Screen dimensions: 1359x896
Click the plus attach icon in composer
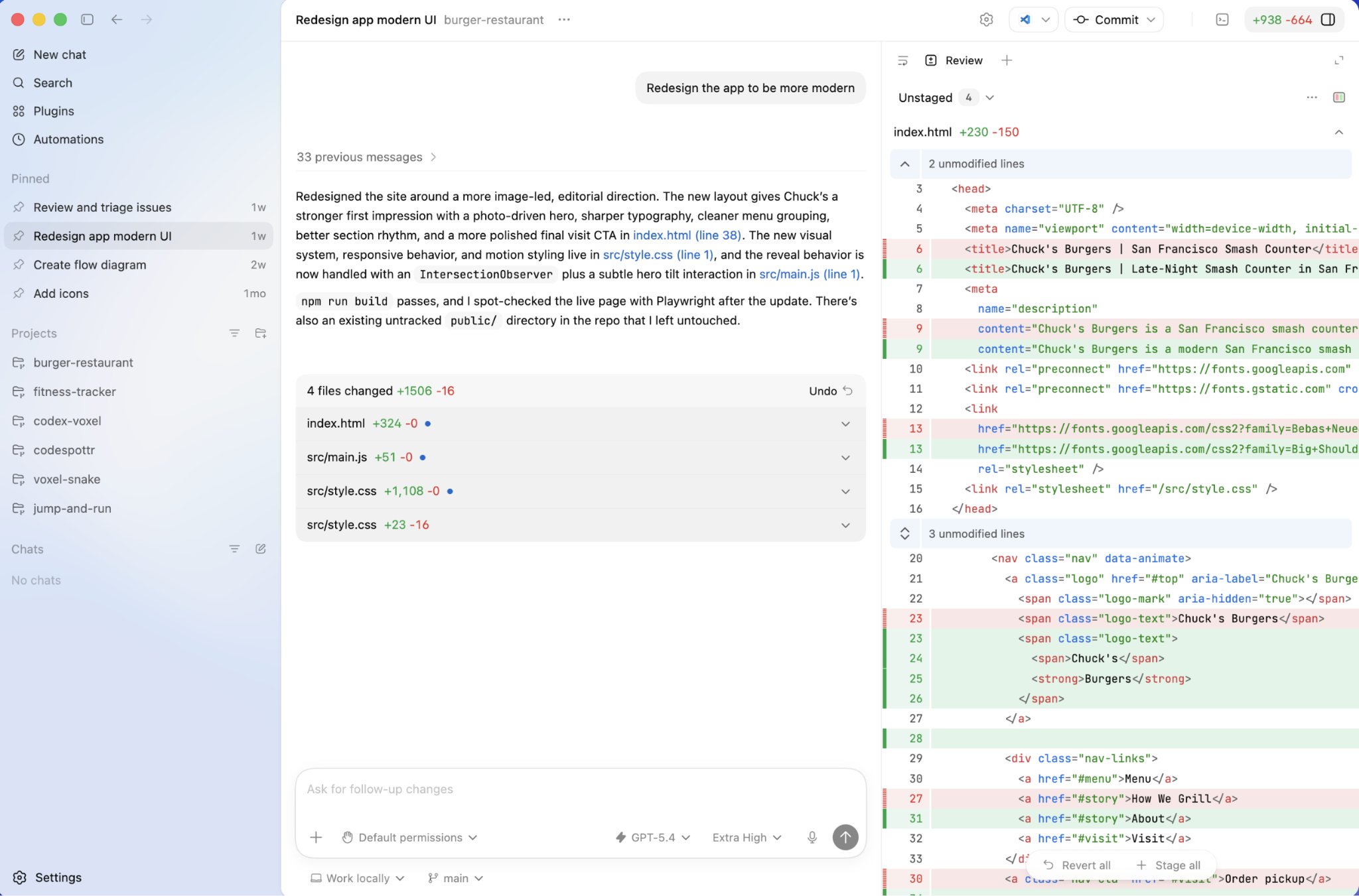[316, 838]
